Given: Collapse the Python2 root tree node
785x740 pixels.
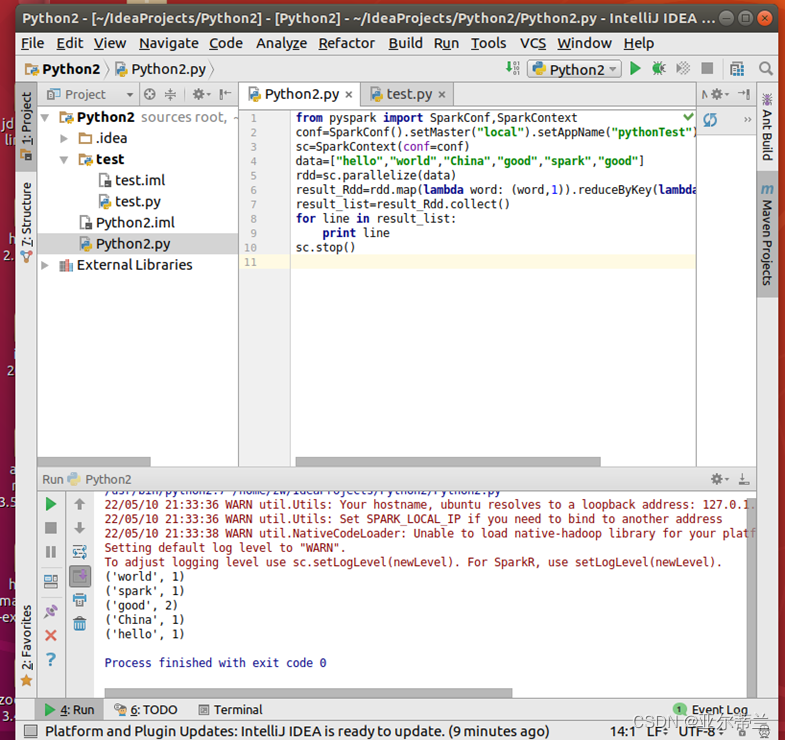Looking at the screenshot, I should point(45,118).
